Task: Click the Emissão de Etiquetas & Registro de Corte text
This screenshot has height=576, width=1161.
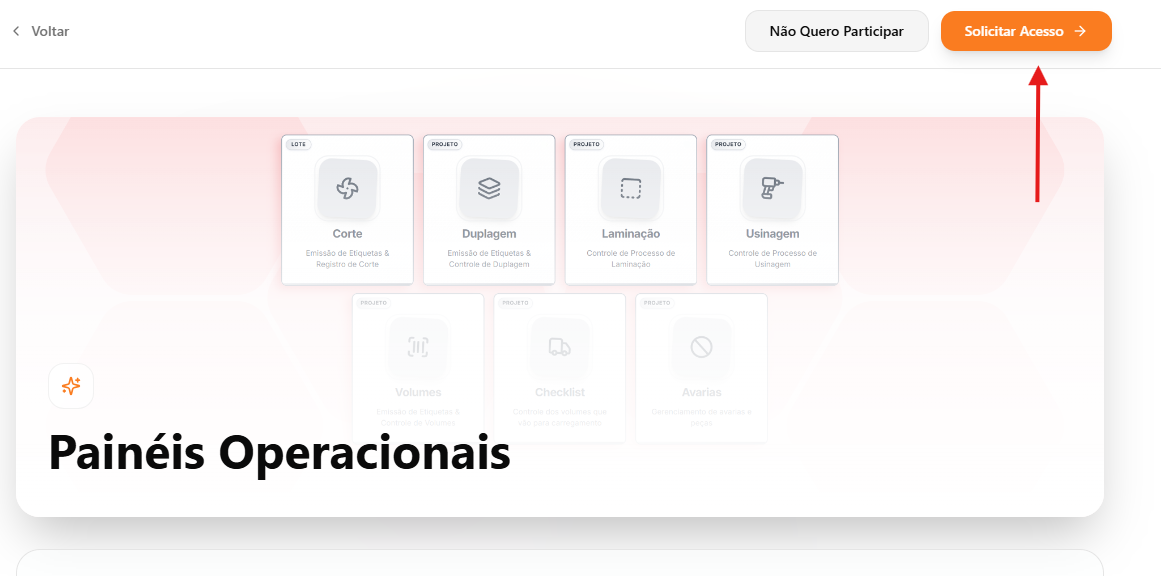Action: point(347,258)
